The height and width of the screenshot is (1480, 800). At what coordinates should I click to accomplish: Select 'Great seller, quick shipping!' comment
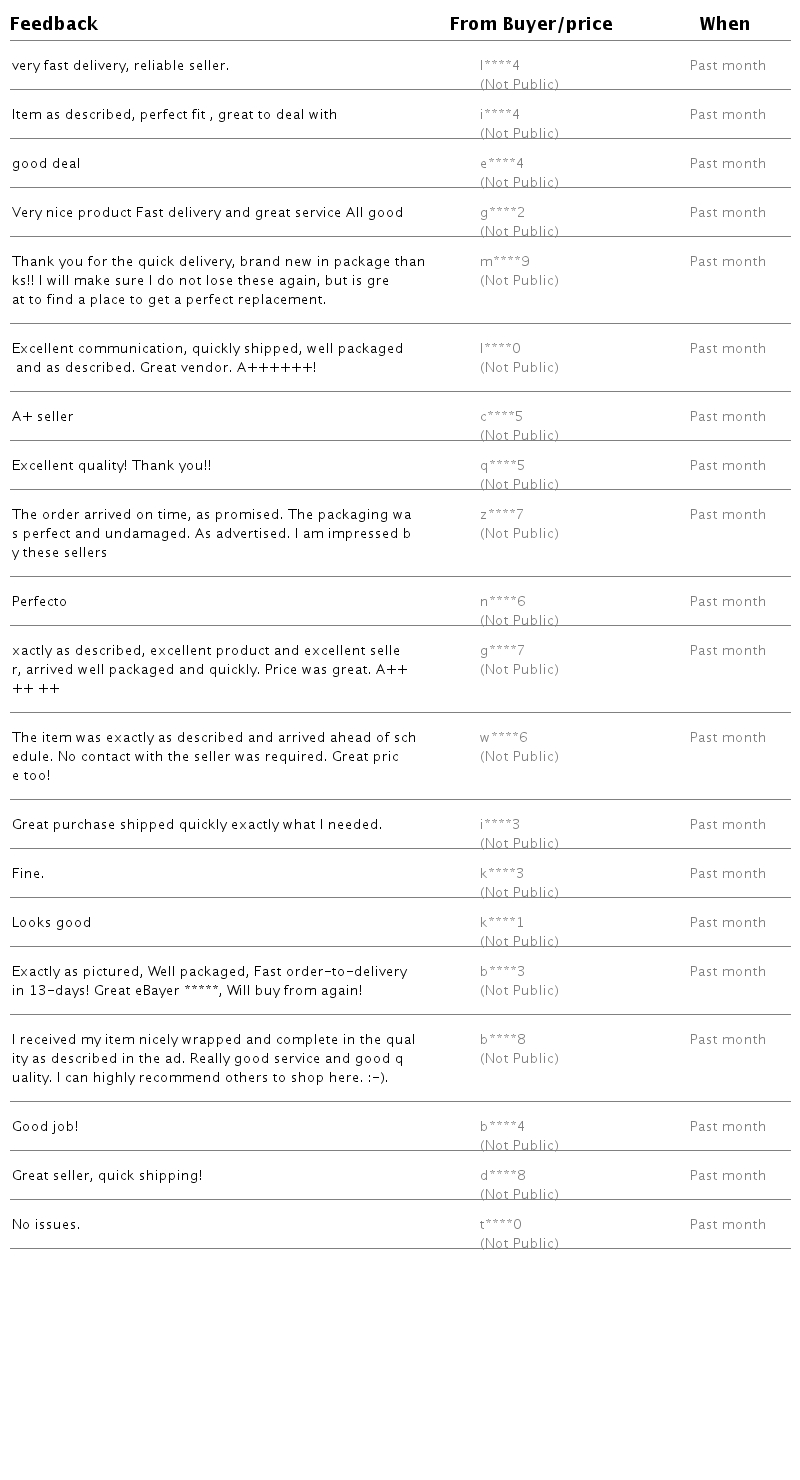(x=107, y=1176)
